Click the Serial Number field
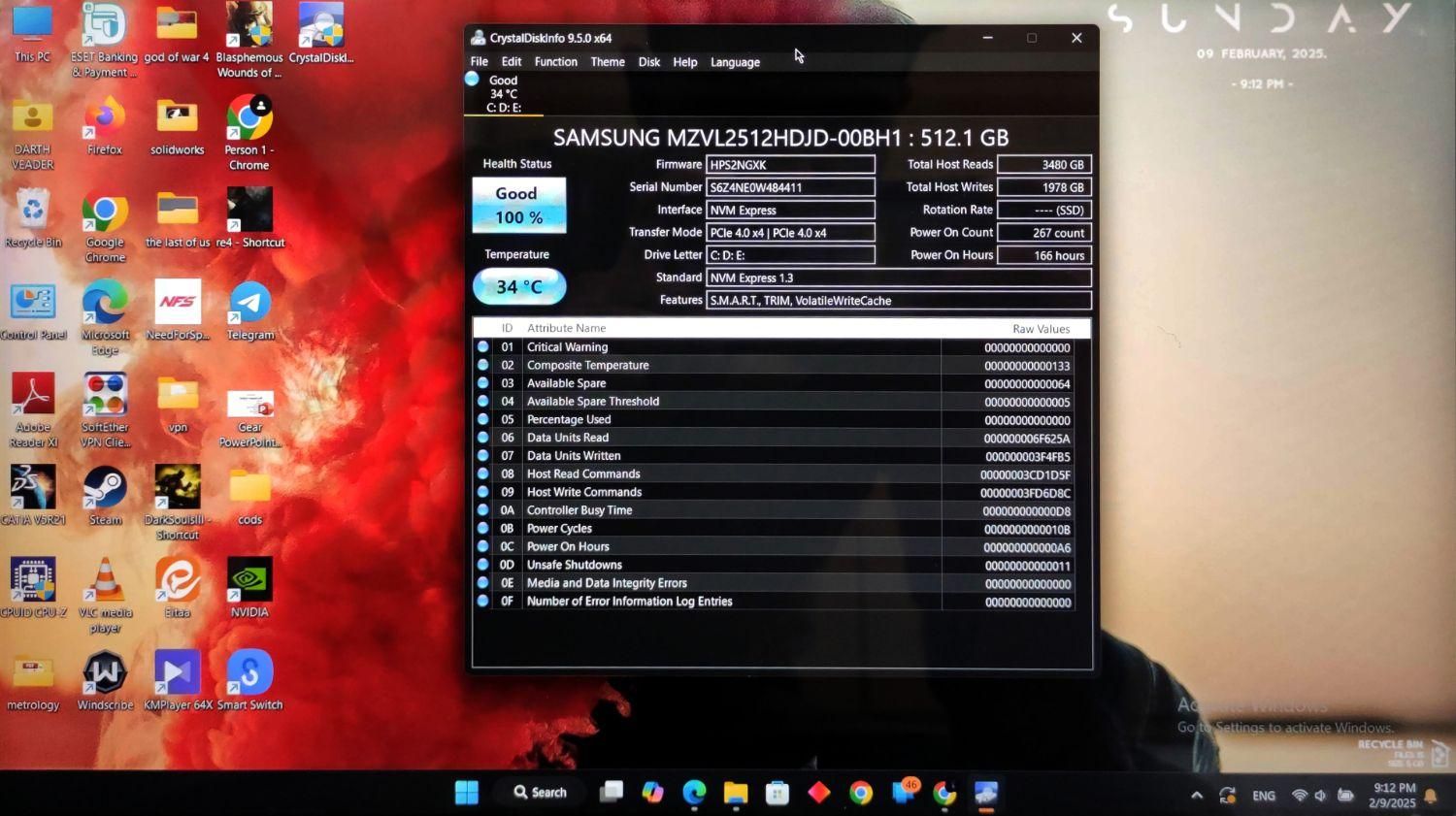Viewport: 1456px width, 816px height. click(790, 187)
